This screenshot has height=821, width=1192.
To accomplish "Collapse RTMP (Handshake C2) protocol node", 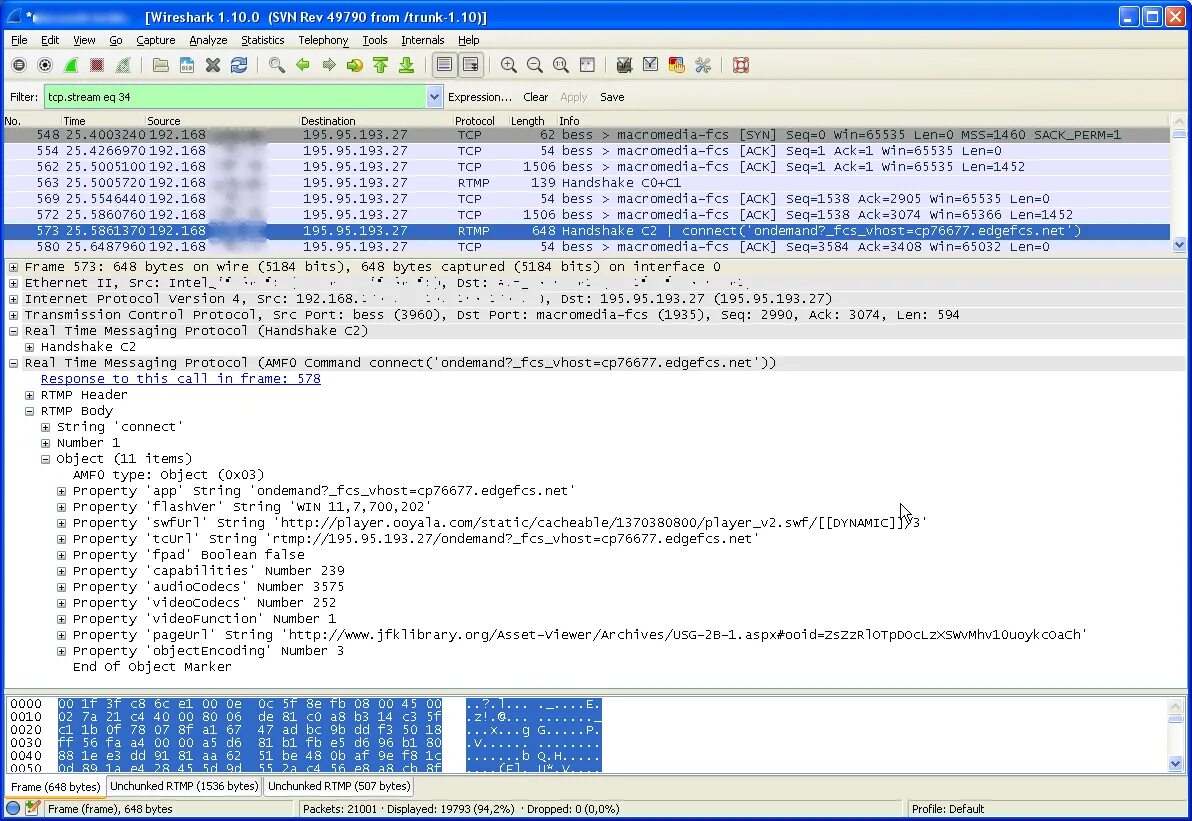I will pyautogui.click(x=13, y=331).
